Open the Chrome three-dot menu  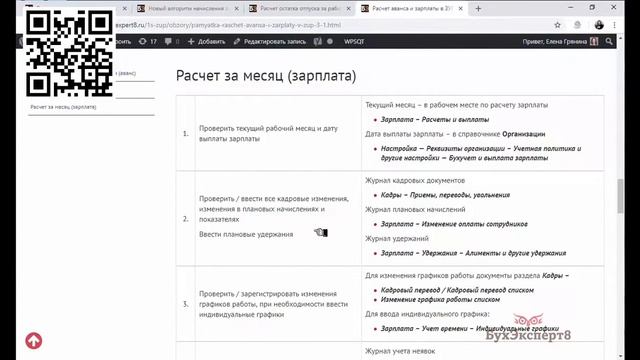click(x=614, y=25)
